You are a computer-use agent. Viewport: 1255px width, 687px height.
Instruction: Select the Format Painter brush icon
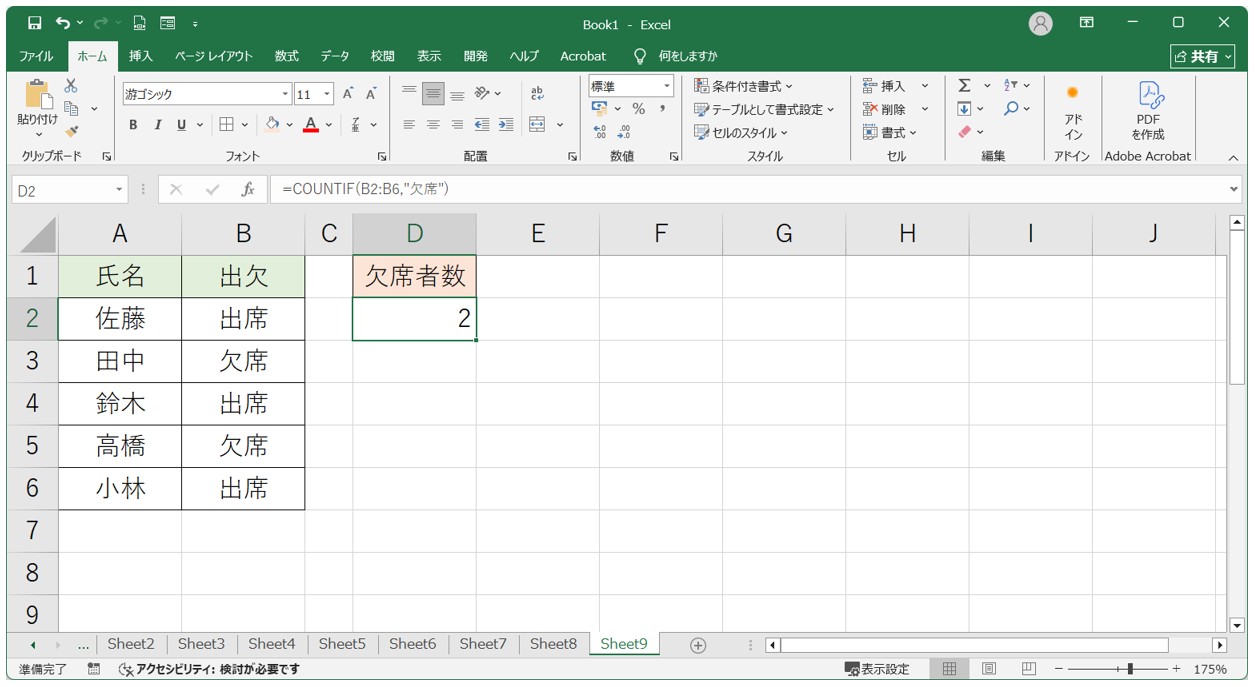pos(71,131)
